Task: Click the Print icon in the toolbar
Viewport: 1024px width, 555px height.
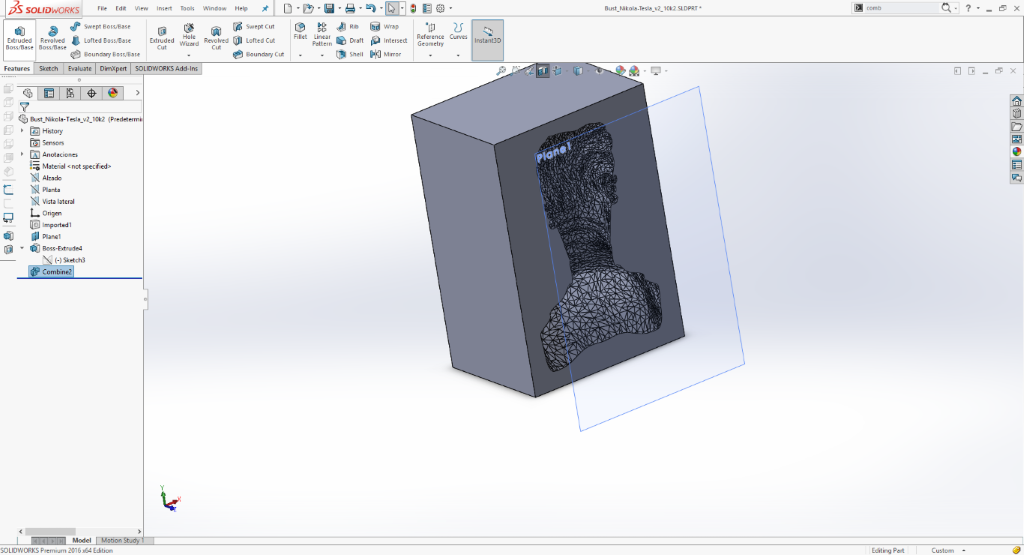Action: click(350, 8)
